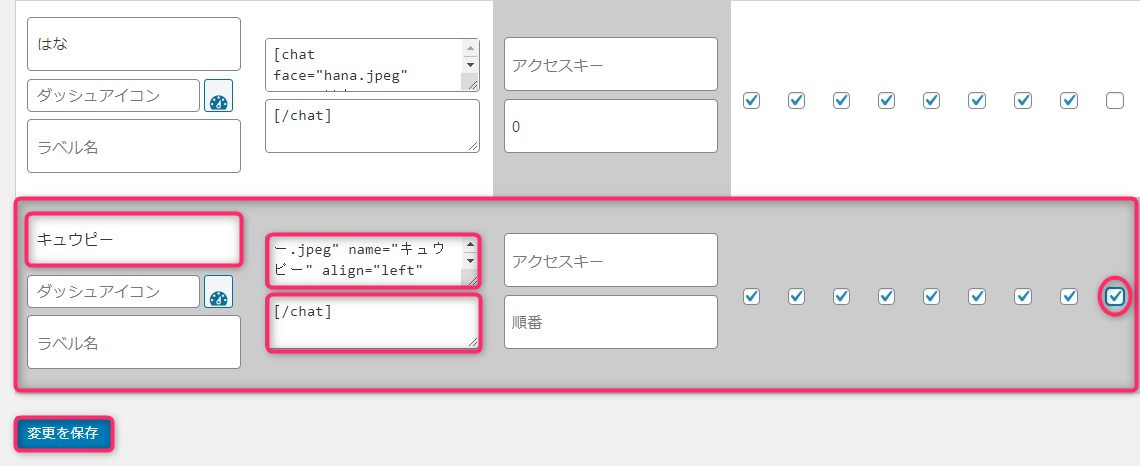Click the ラベル名 field in キュウピー row
Viewport: 1140px width, 466px height.
(x=134, y=342)
